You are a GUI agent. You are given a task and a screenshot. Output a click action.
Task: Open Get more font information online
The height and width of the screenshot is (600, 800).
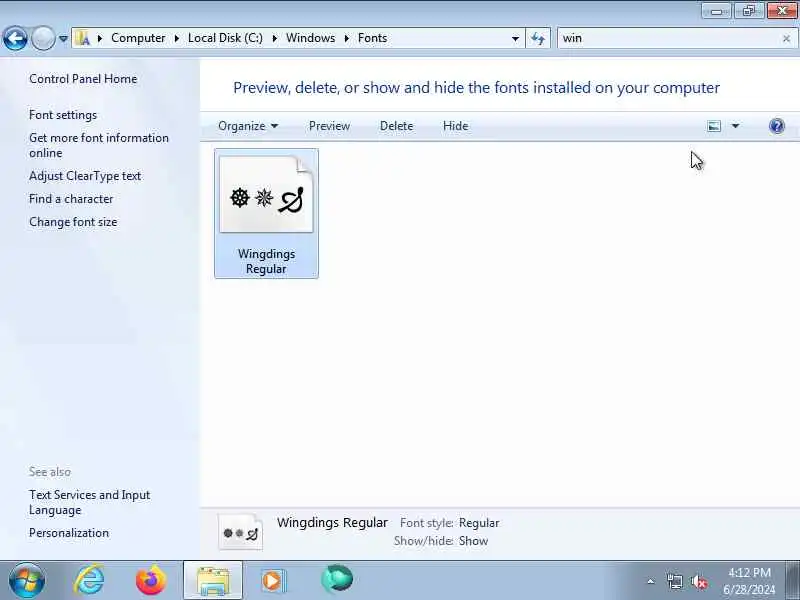(x=98, y=145)
